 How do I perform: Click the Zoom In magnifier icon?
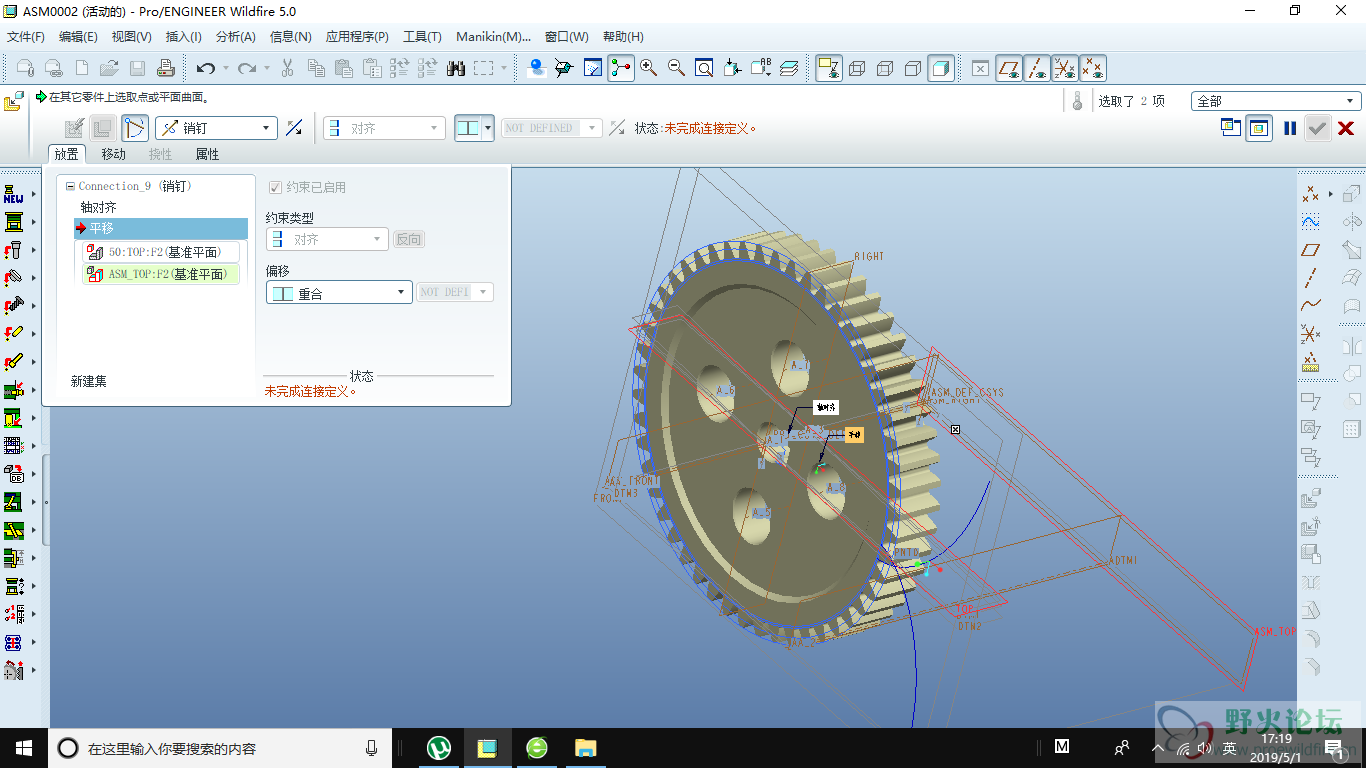tap(648, 68)
